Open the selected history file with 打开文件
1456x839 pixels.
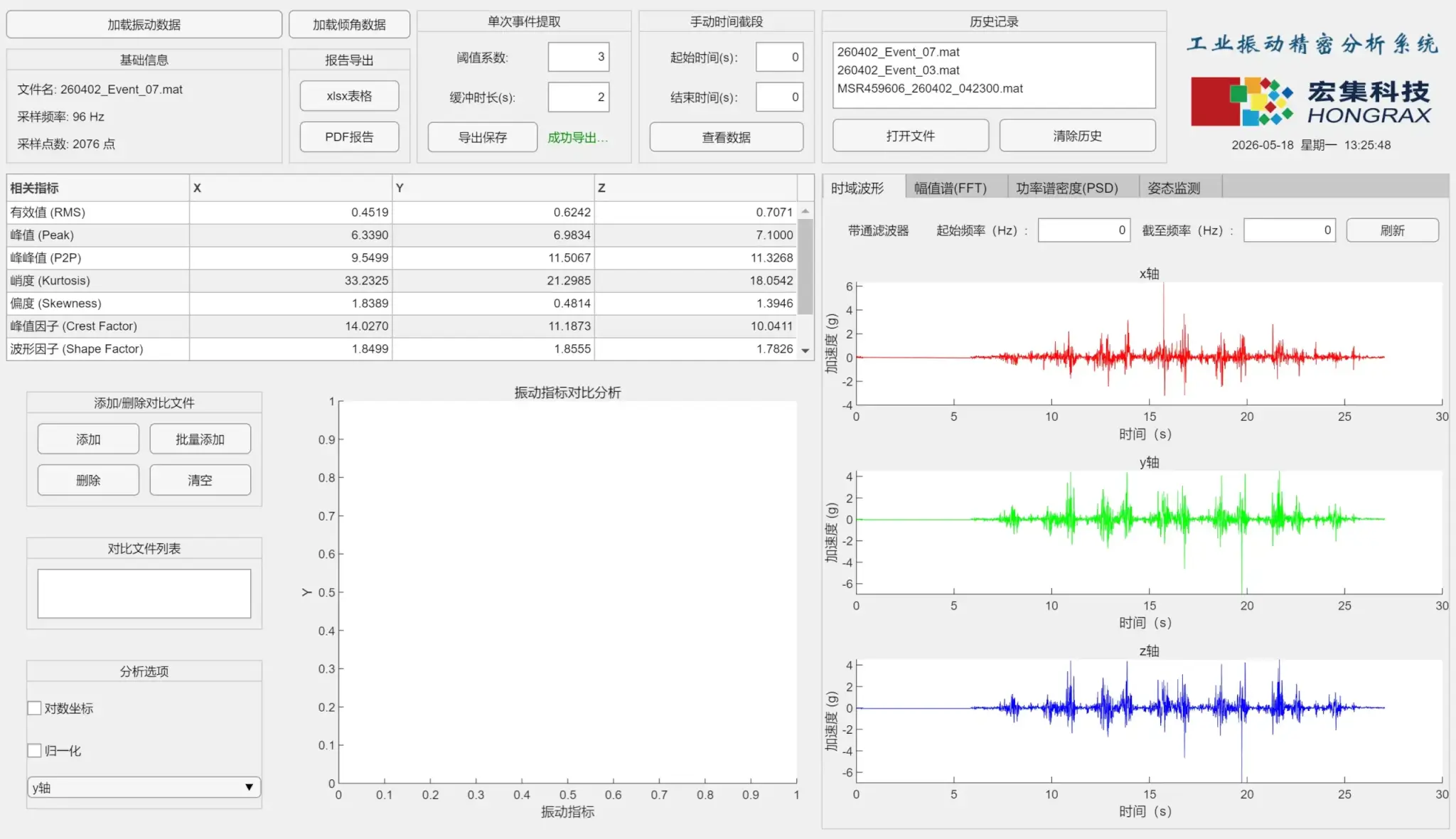(911, 135)
